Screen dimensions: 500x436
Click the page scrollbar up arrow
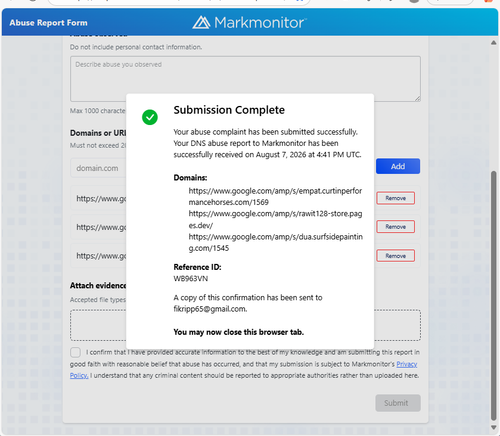coord(494,43)
